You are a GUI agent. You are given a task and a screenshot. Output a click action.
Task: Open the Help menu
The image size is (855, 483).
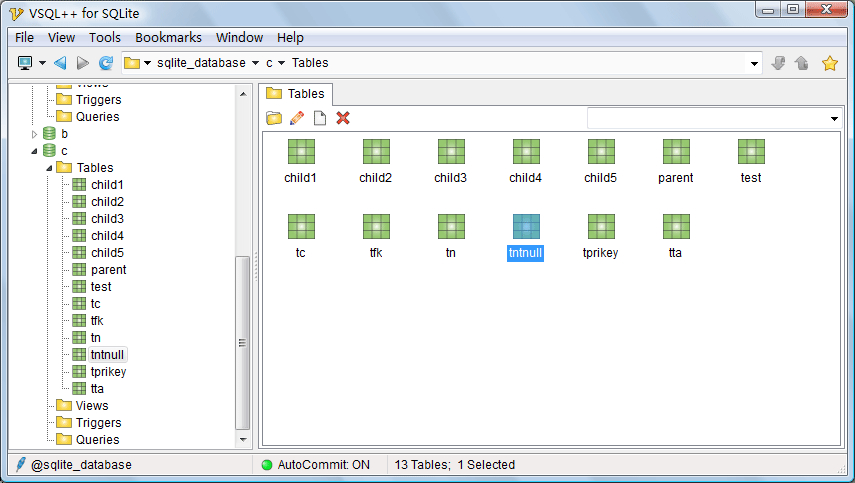click(290, 38)
